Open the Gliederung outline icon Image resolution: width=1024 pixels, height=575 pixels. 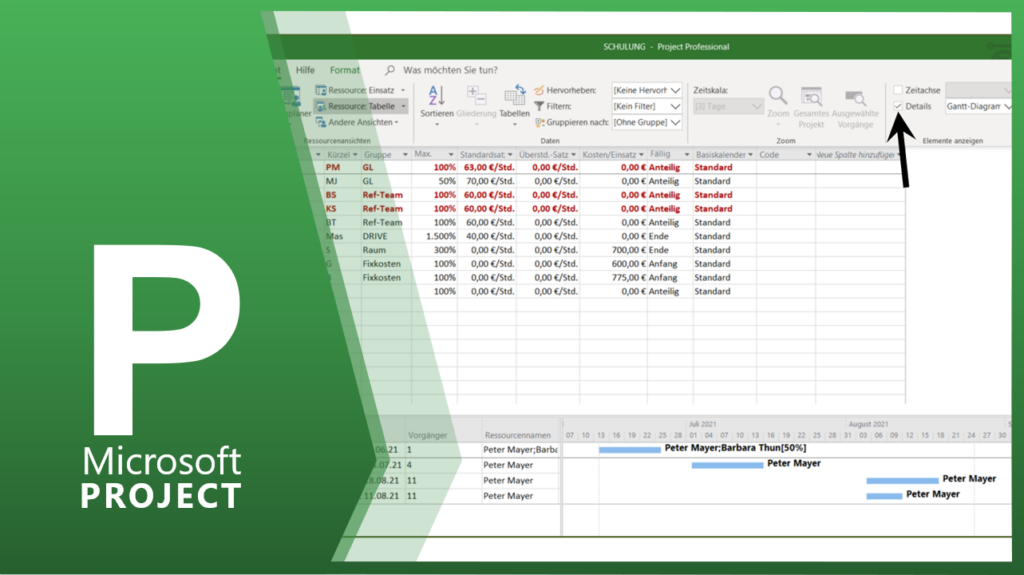pos(476,96)
